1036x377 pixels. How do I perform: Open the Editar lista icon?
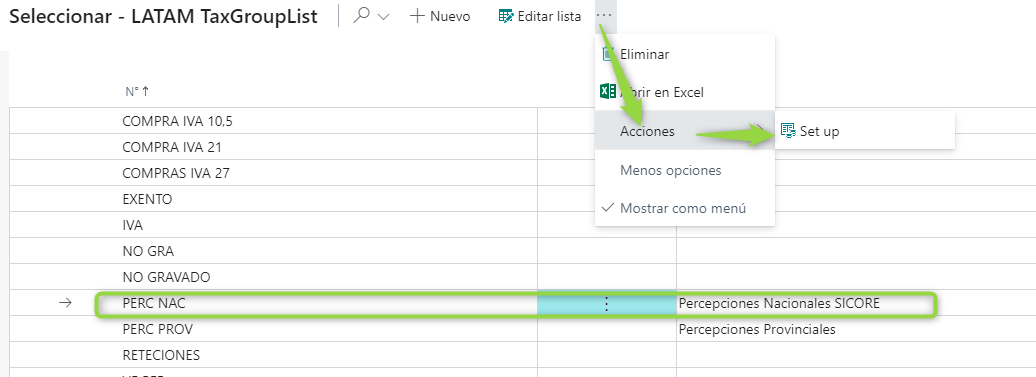[x=505, y=17]
